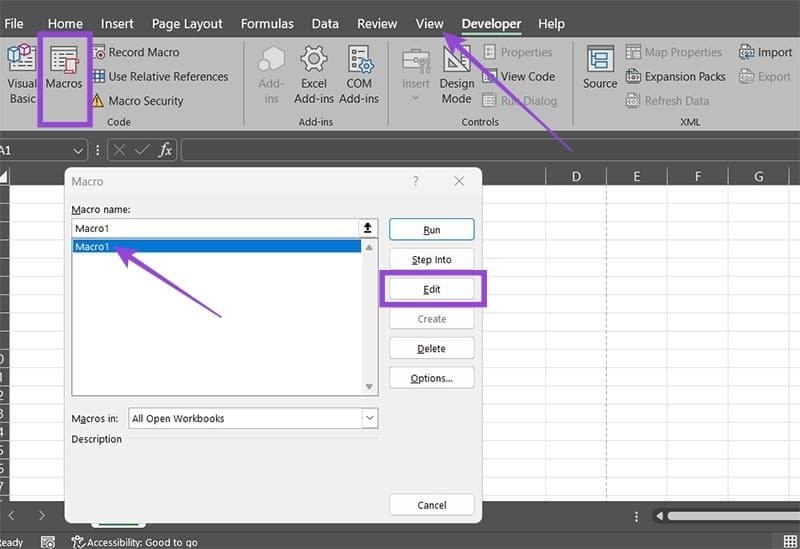This screenshot has height=549, width=800.
Task: Click the XML Source pane icon
Action: pos(600,68)
